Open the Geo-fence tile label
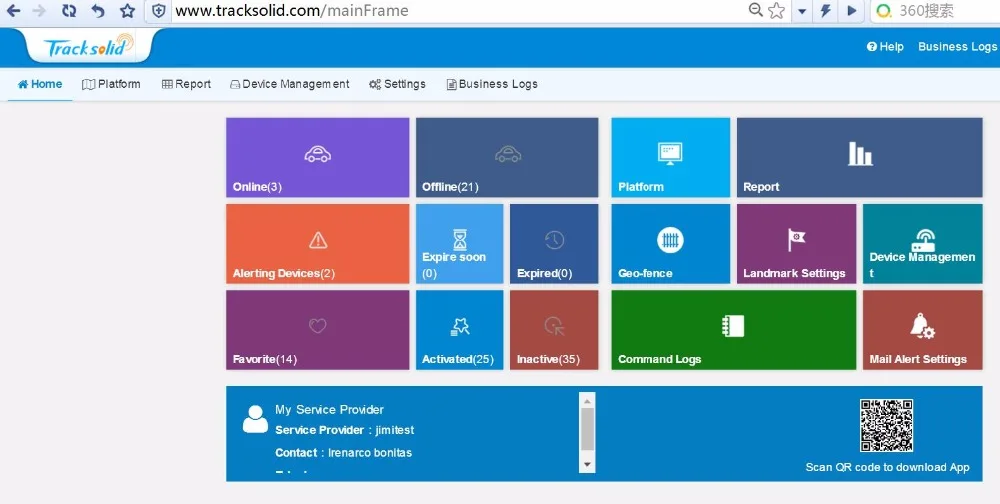Viewport: 1000px width, 504px height. pyautogui.click(x=645, y=274)
